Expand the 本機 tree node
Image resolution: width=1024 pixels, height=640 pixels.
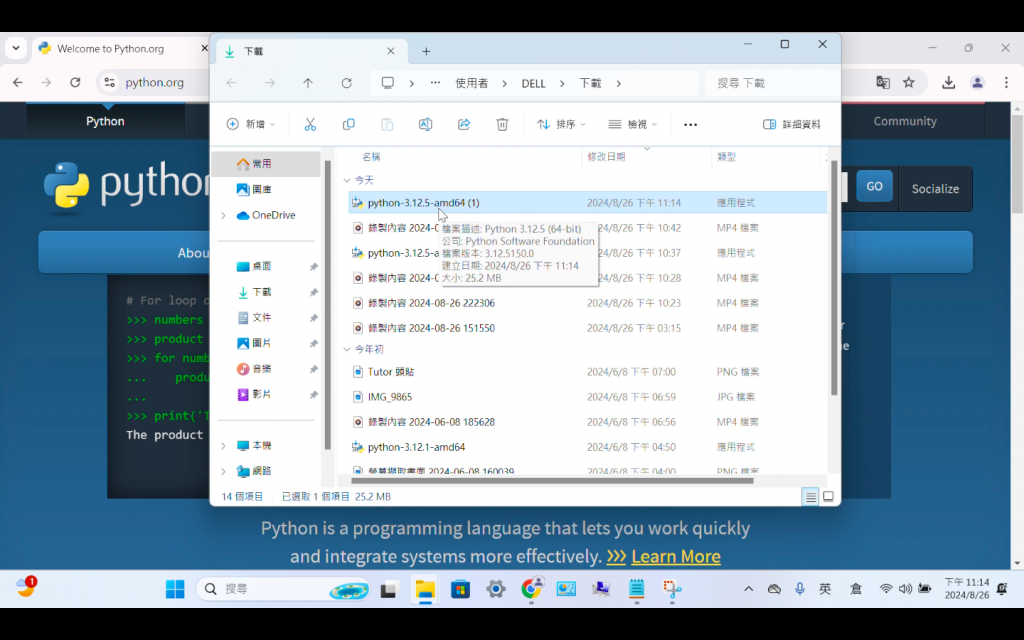(223, 445)
